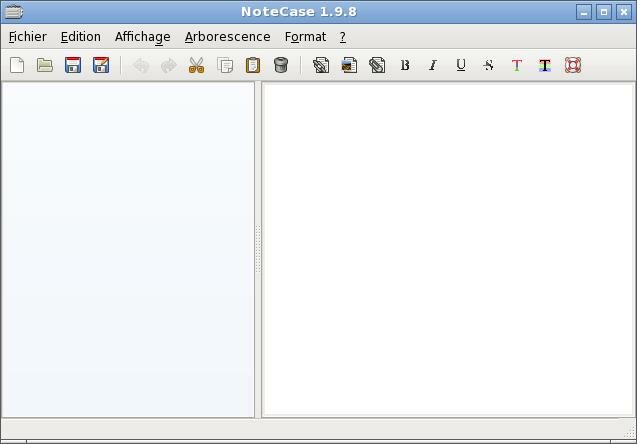Close the NoteCase window
This screenshot has height=444, width=637.
[x=624, y=12]
